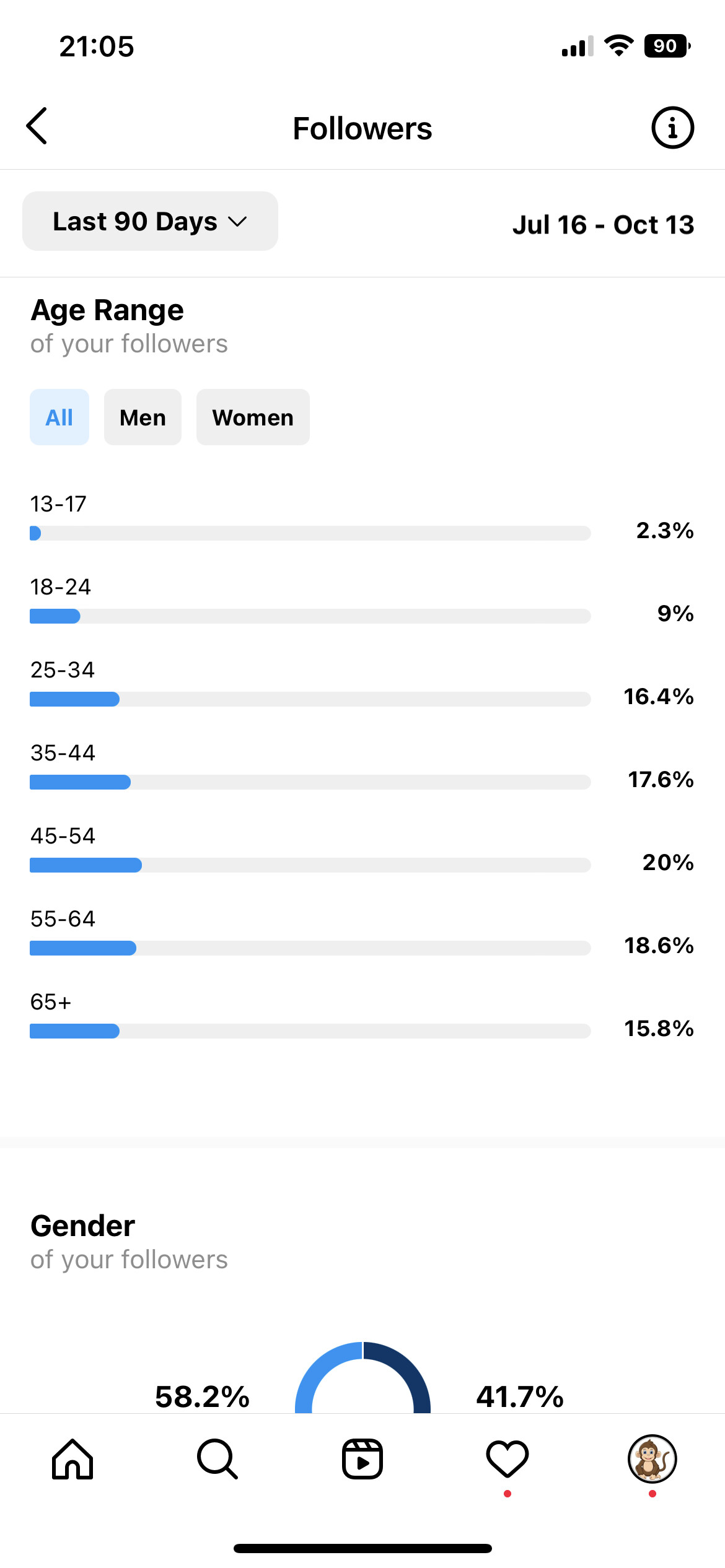Filter age range by Women
Image resolution: width=725 pixels, height=1568 pixels.
coord(253,417)
